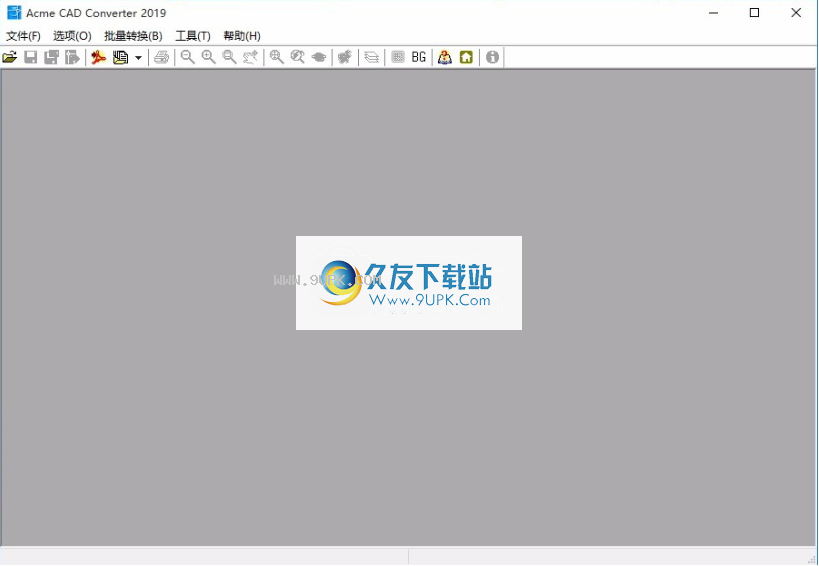Maximize the Acme CAD Converter window
Screen dimensions: 819x566
coord(754,13)
